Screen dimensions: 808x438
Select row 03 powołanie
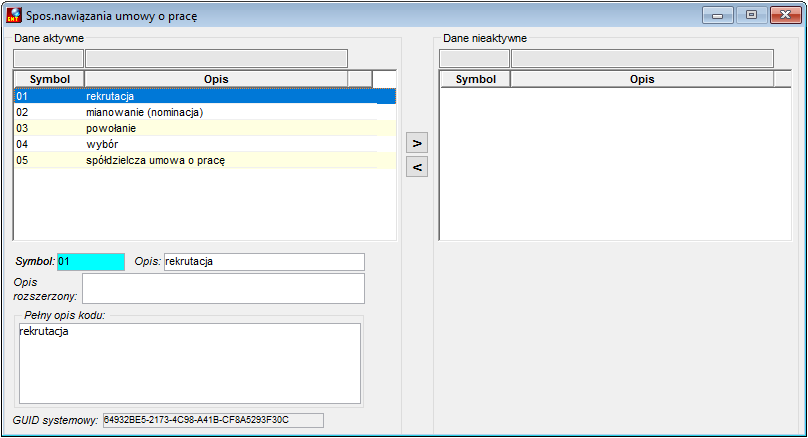click(x=205, y=128)
